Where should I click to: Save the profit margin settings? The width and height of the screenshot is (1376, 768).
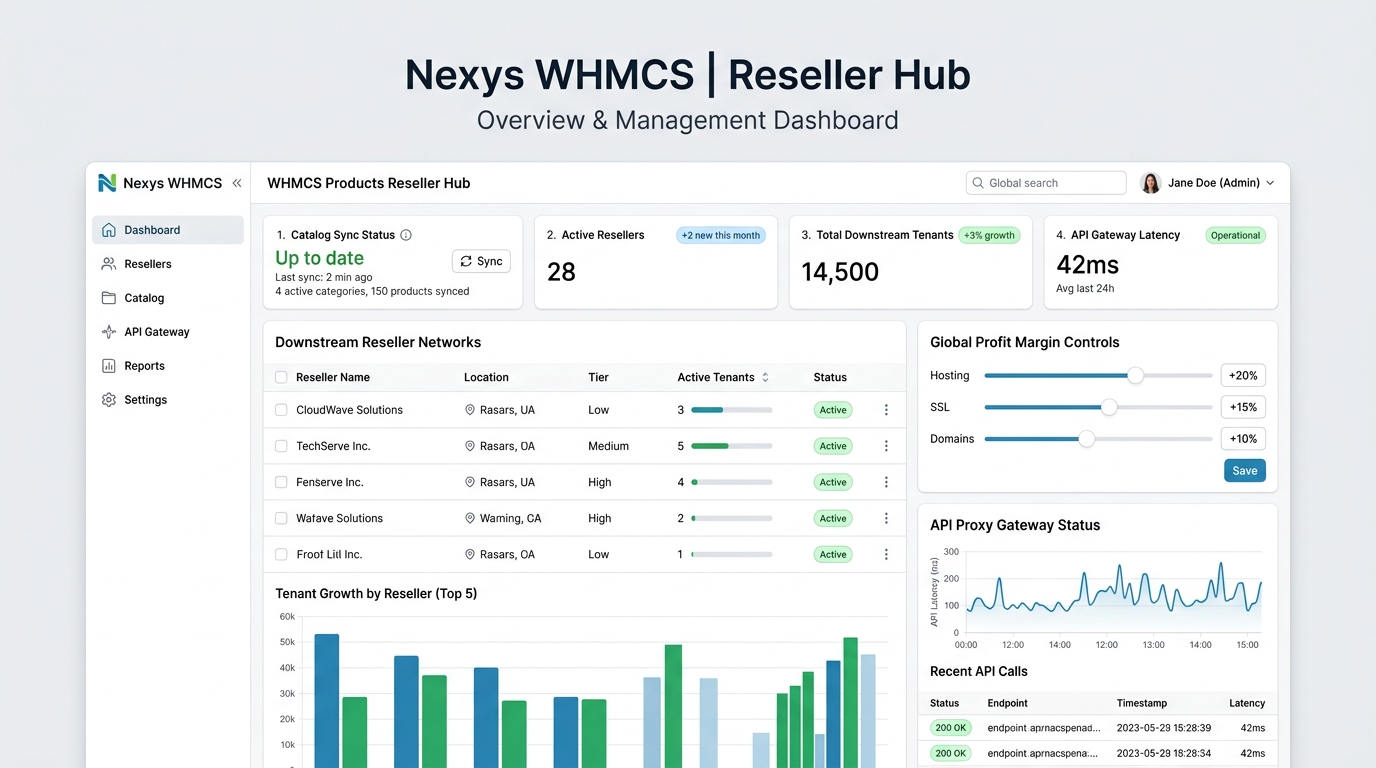(x=1244, y=471)
